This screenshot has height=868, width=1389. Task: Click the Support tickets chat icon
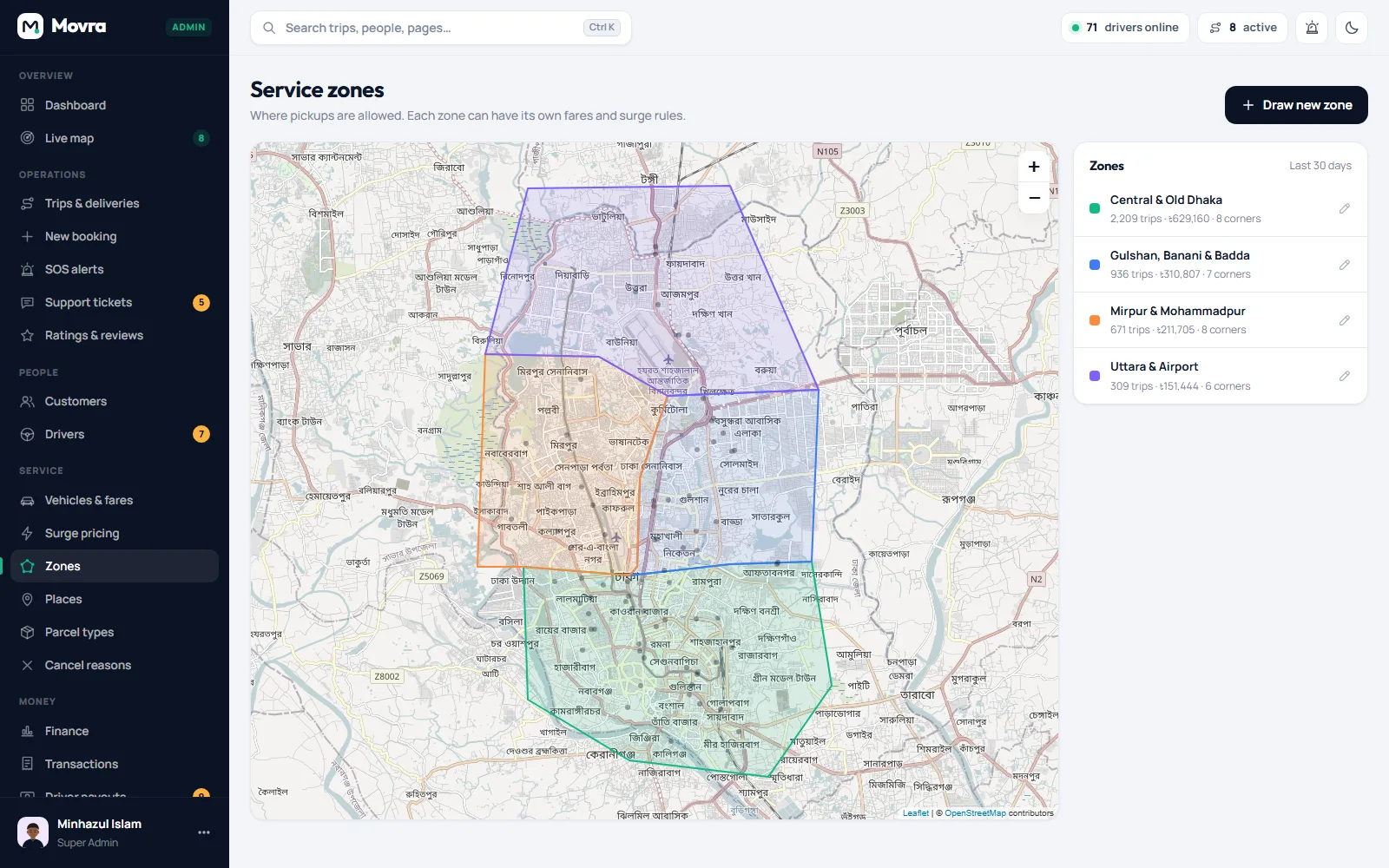27,302
